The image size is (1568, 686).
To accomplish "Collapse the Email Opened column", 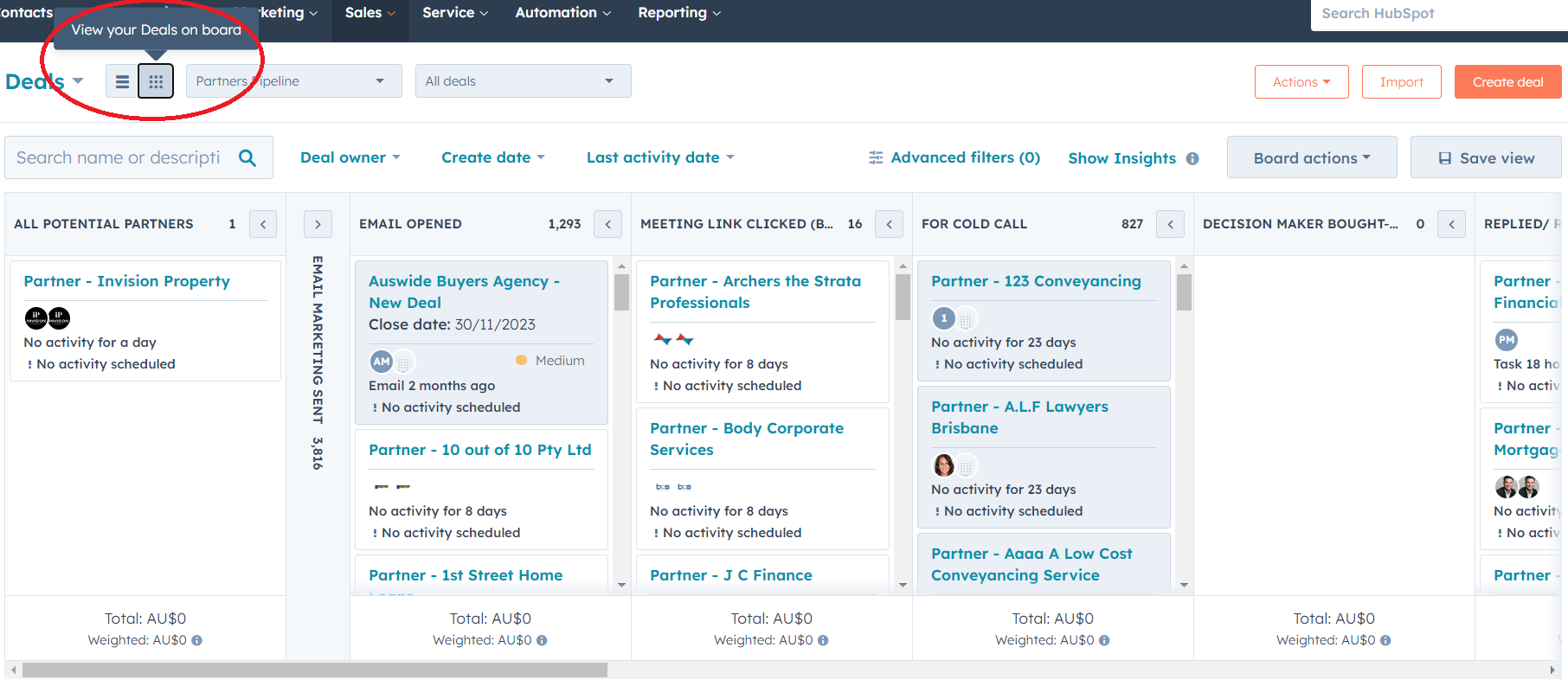I will coord(607,224).
